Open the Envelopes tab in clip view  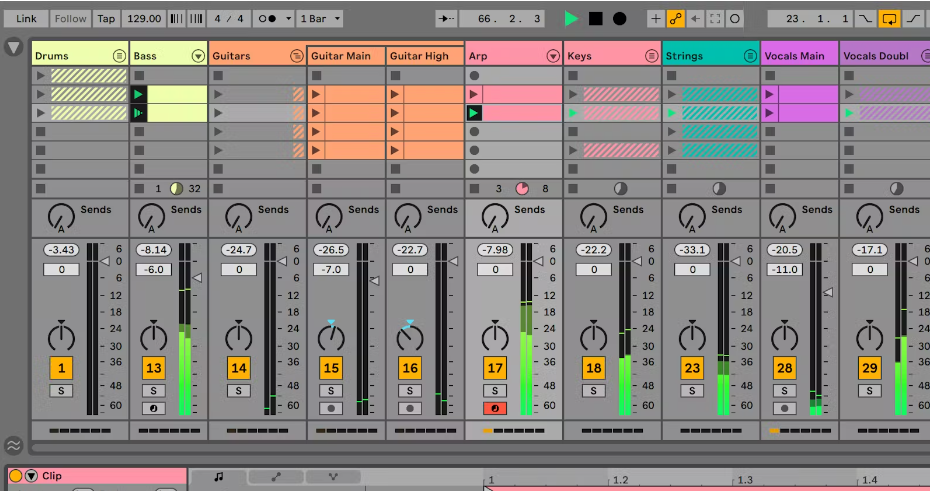click(x=276, y=477)
